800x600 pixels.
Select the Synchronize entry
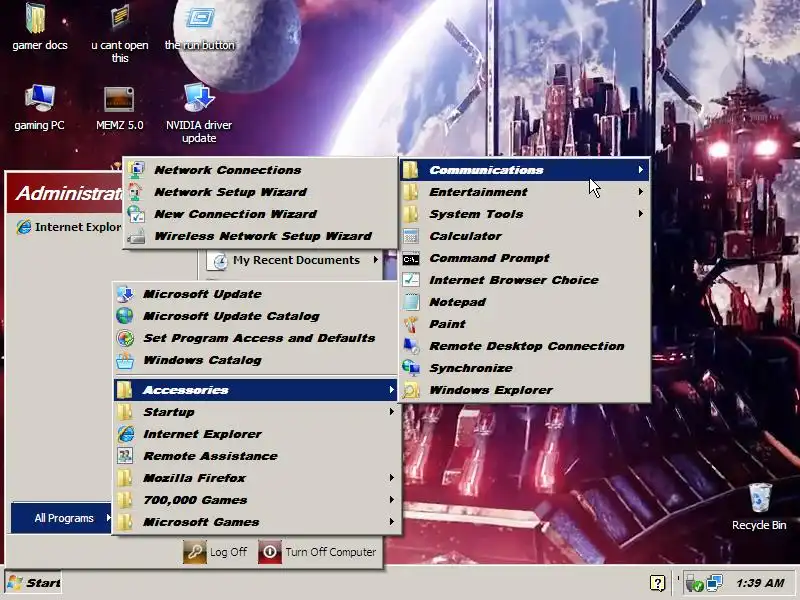point(525,368)
